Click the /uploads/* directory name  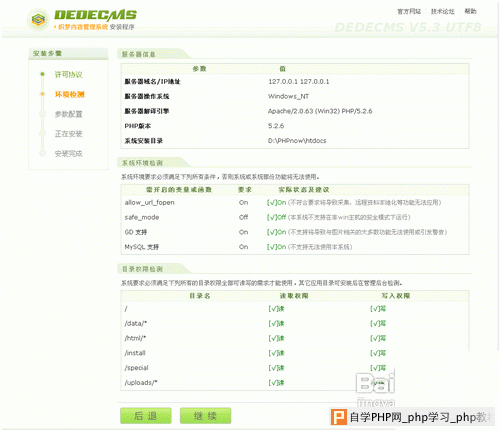tap(141, 382)
